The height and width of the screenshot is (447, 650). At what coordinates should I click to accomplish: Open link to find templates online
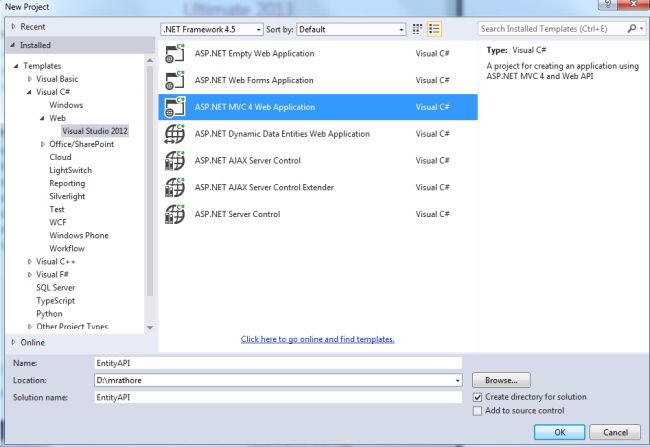[318, 339]
